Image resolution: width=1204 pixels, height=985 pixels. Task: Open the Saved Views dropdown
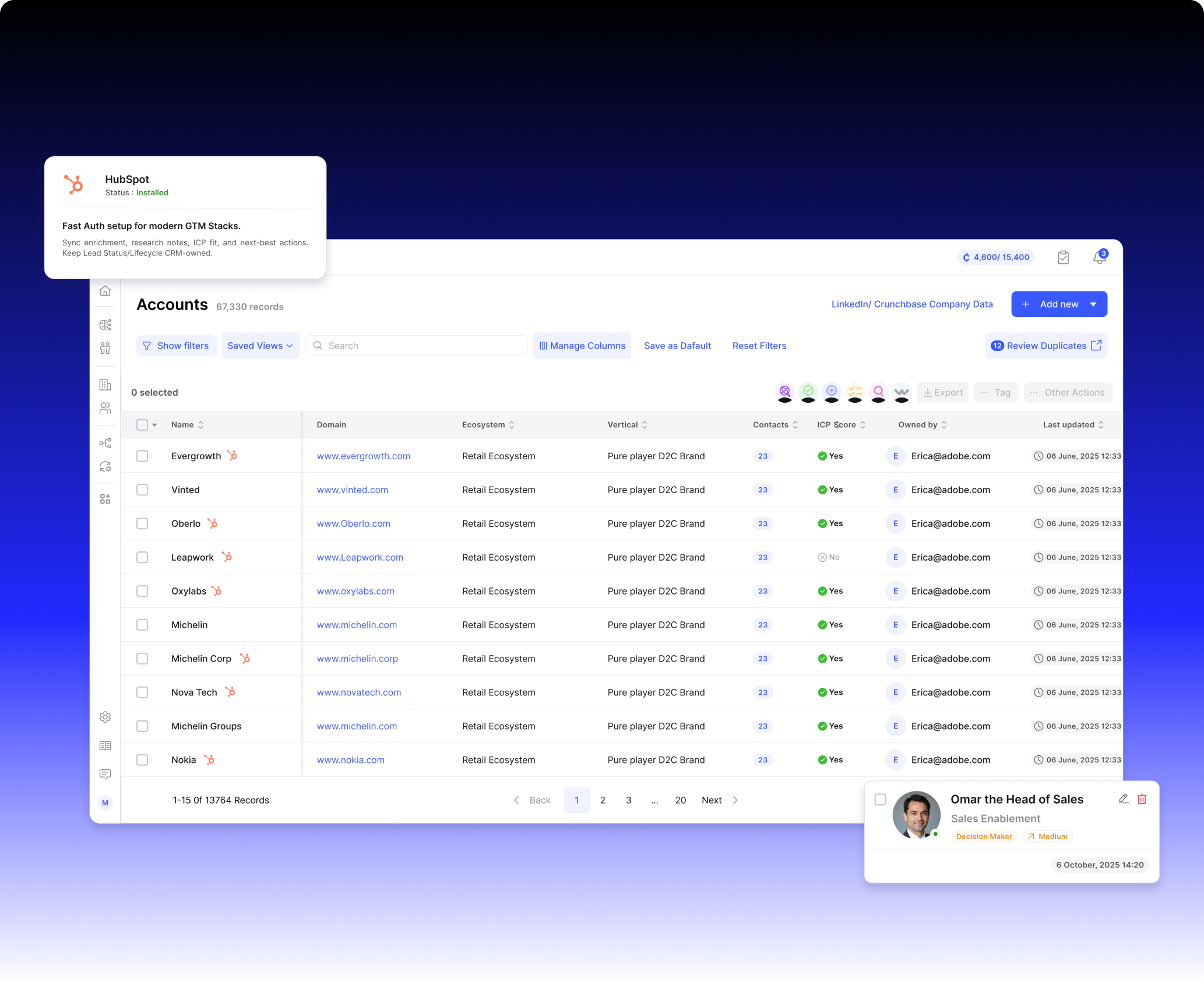(260, 346)
